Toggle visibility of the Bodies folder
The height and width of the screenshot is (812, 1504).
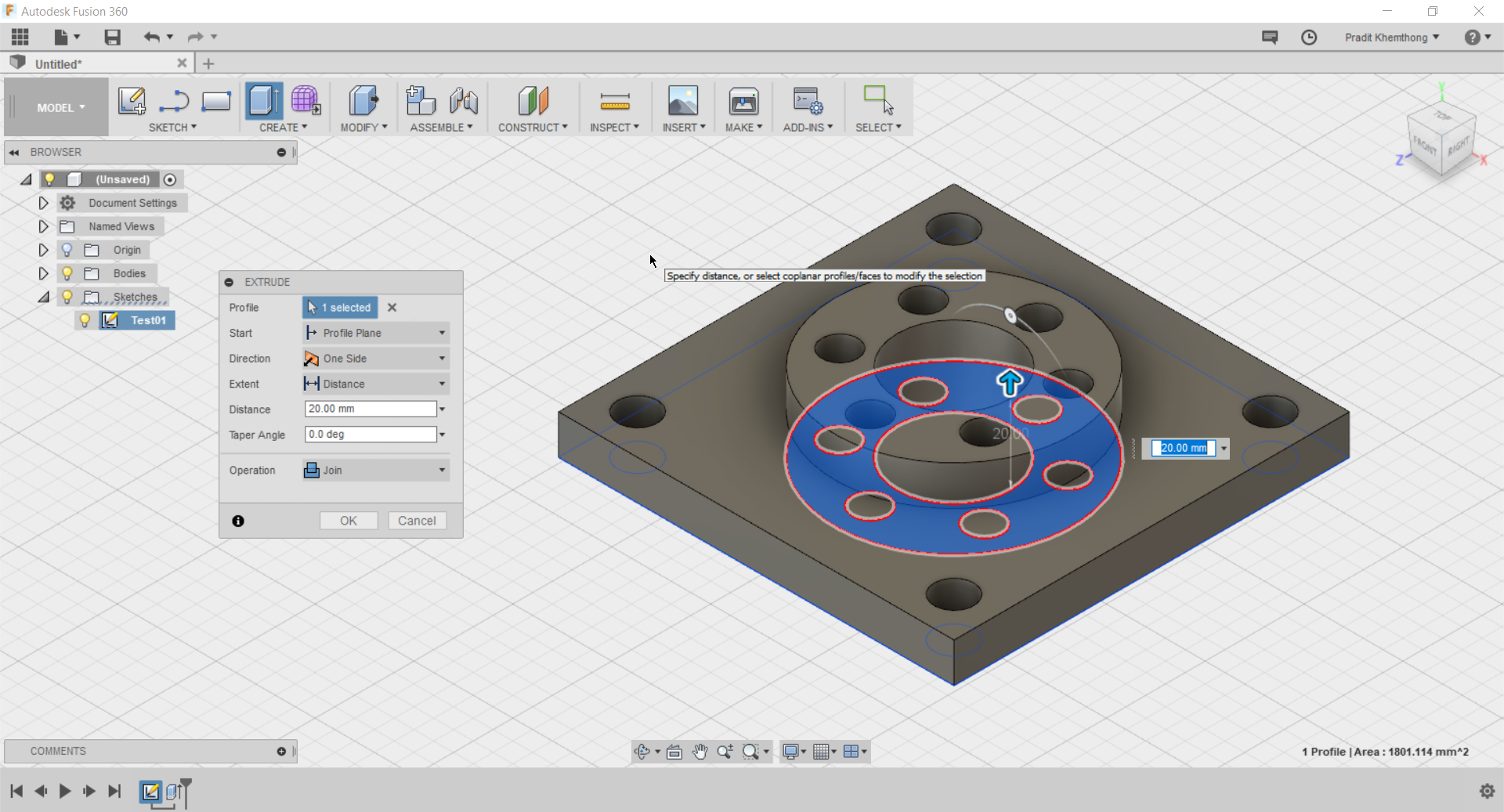point(67,273)
